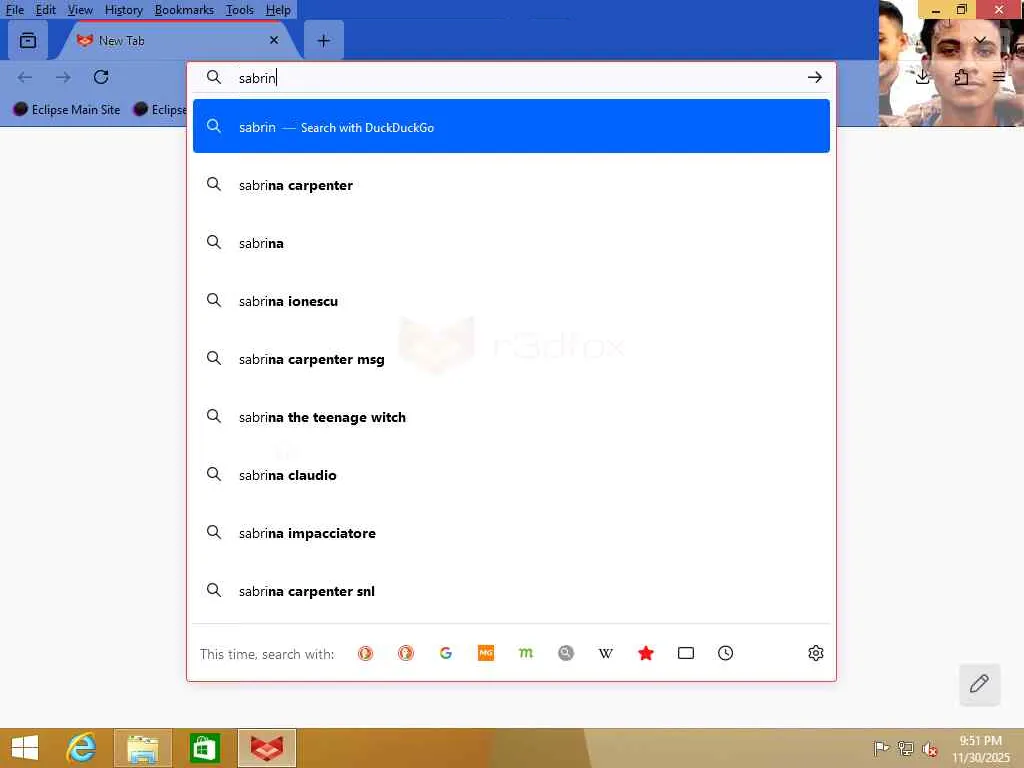Choose 'sabrina impacciatore' suggestion

511,534
